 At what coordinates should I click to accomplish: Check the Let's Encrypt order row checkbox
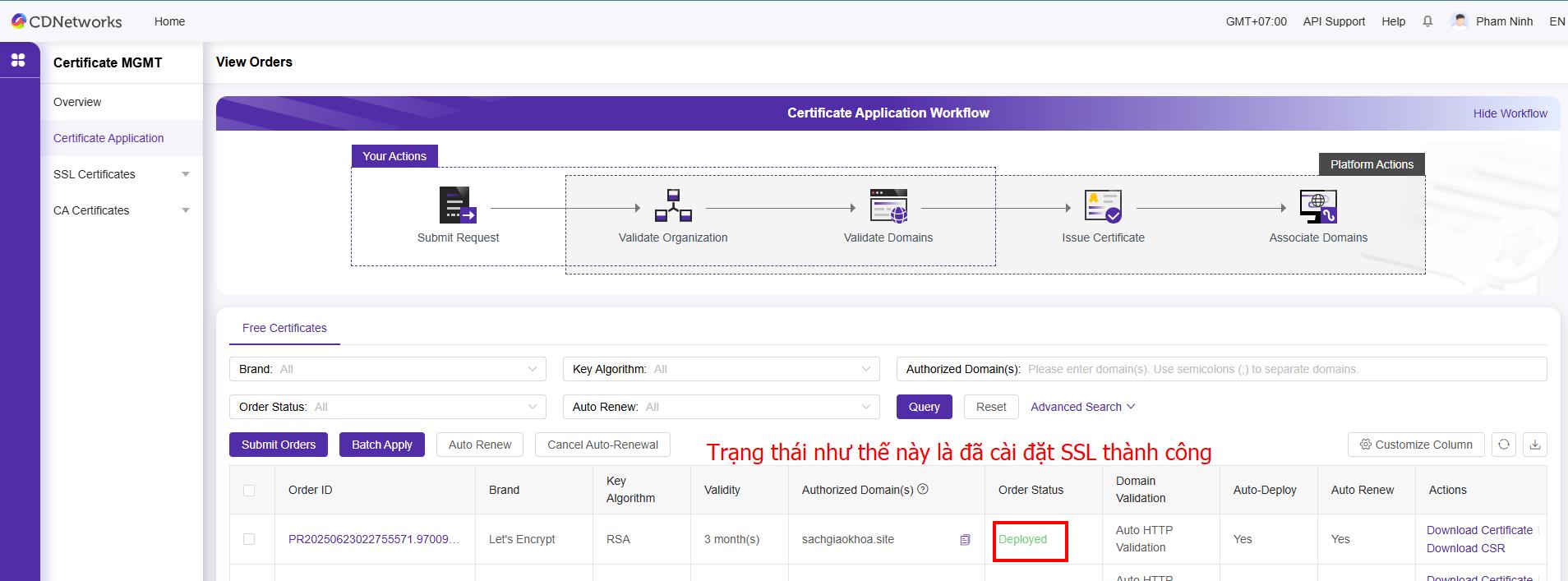tap(249, 539)
